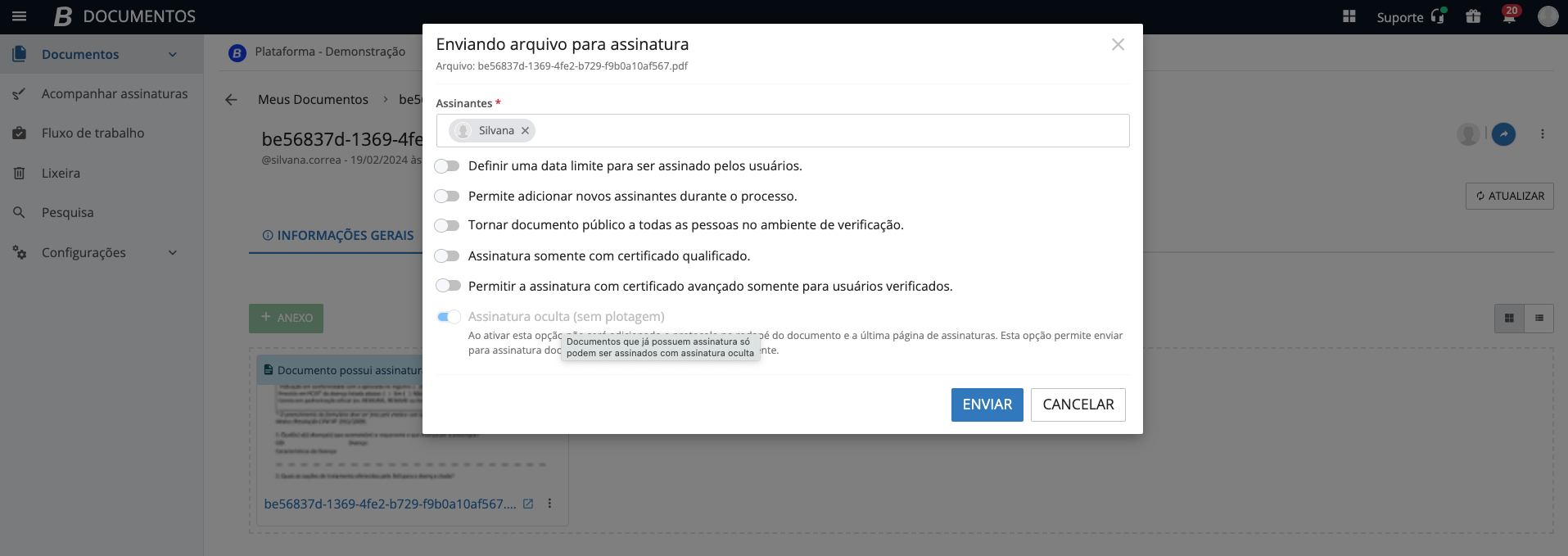Open Fluxo de trabalho in sidebar
This screenshot has height=556, width=1568.
(x=93, y=133)
